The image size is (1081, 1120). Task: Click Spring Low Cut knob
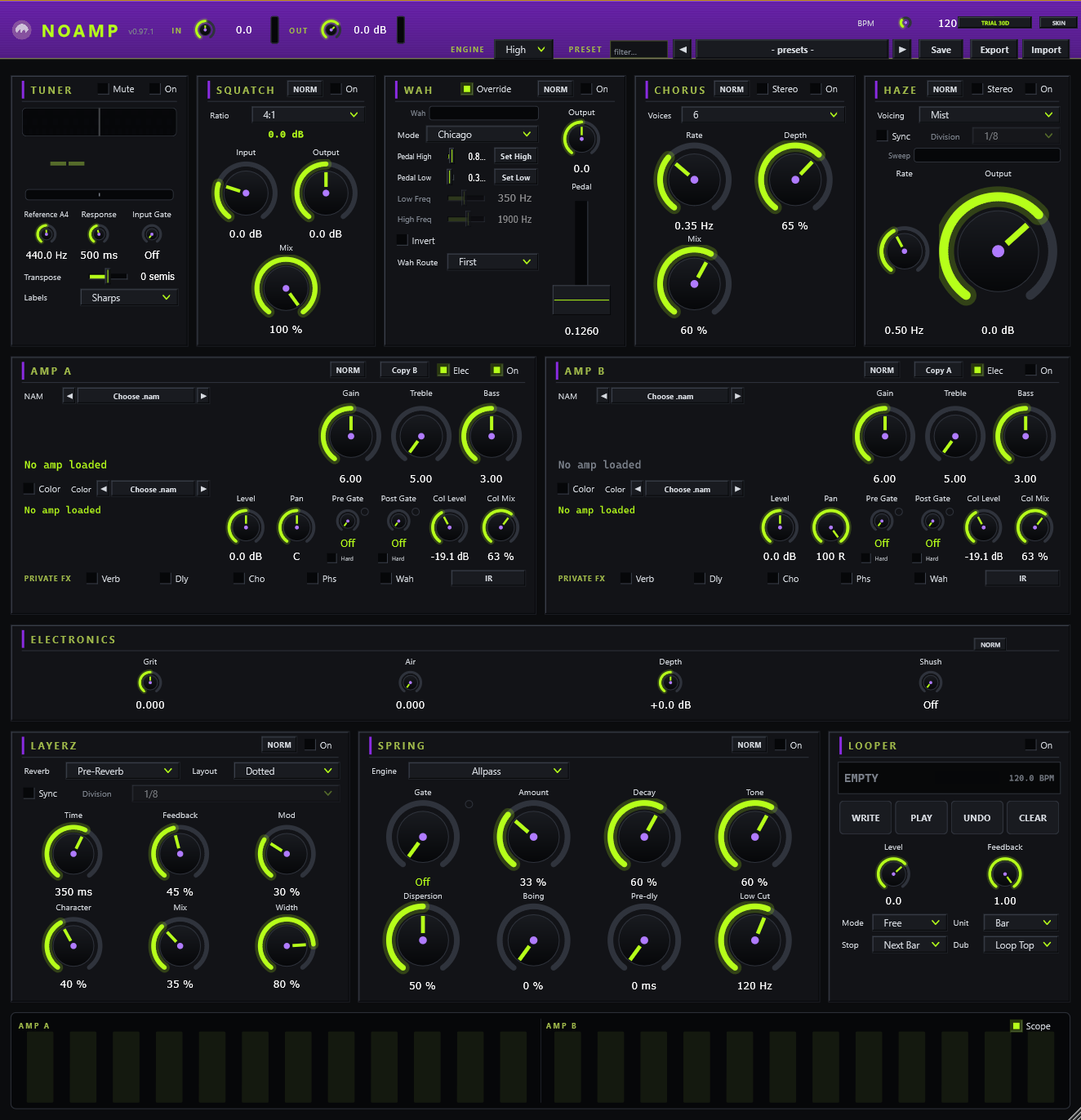tap(754, 940)
